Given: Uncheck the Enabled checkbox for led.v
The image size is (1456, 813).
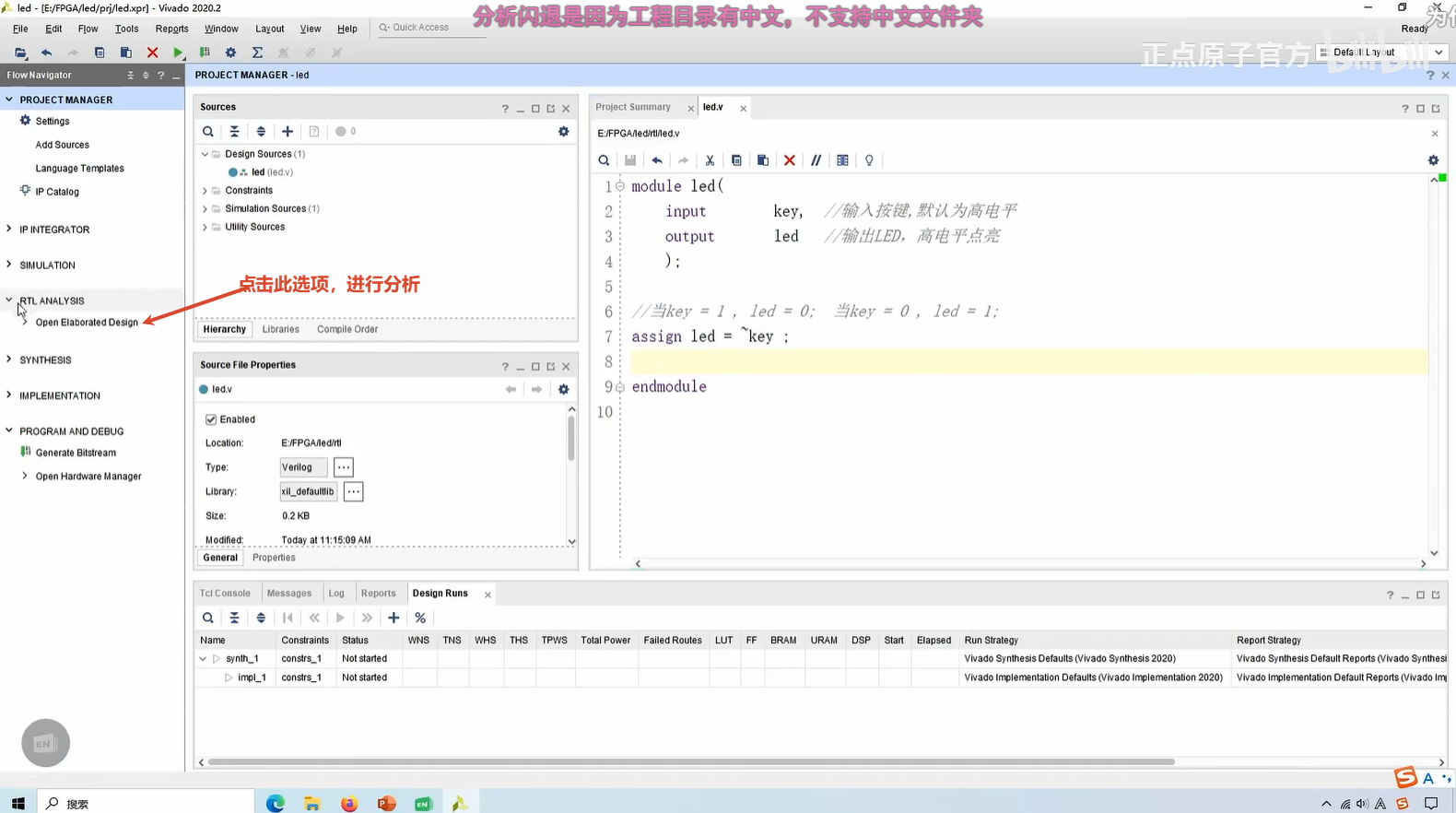Looking at the screenshot, I should tap(211, 419).
